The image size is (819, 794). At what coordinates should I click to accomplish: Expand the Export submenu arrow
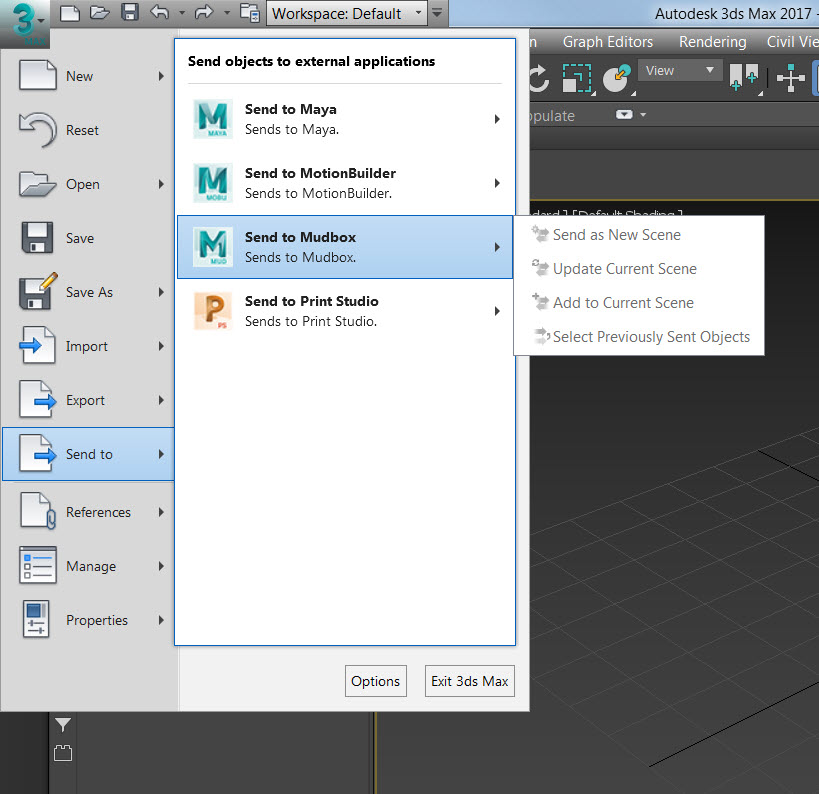click(x=161, y=401)
